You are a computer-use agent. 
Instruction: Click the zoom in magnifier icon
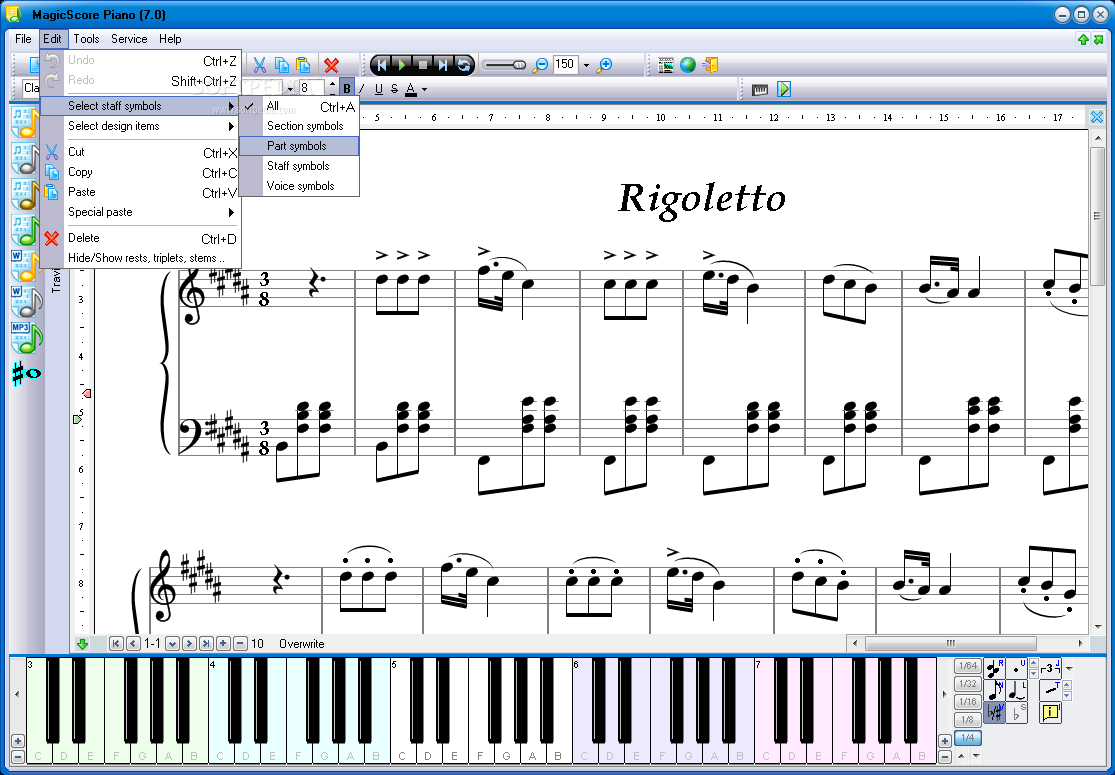tap(604, 65)
